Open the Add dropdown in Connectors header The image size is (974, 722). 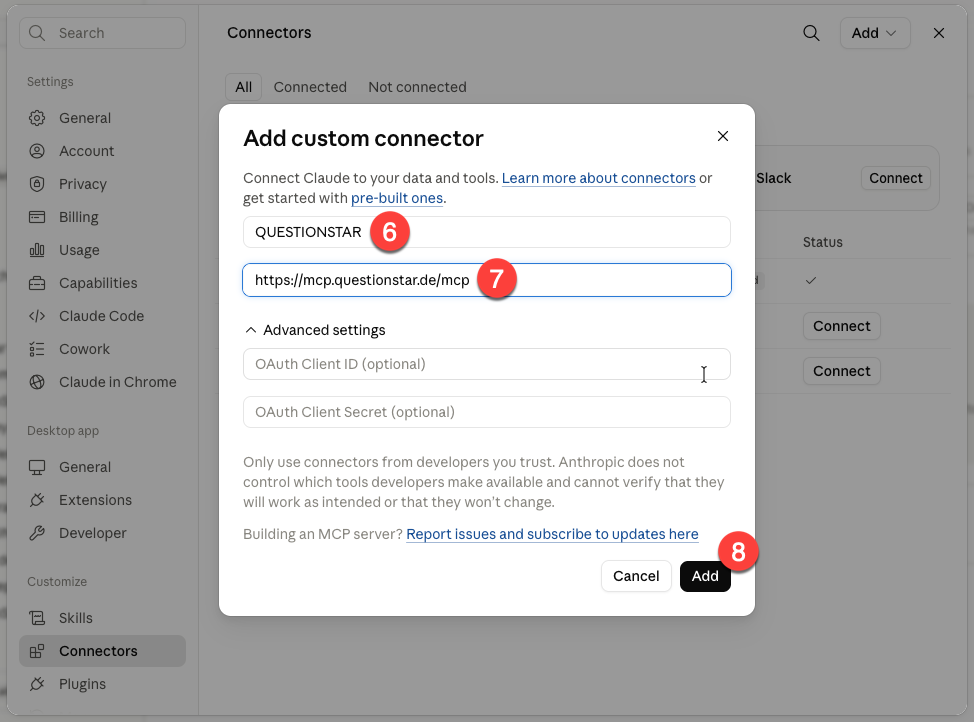coord(875,33)
